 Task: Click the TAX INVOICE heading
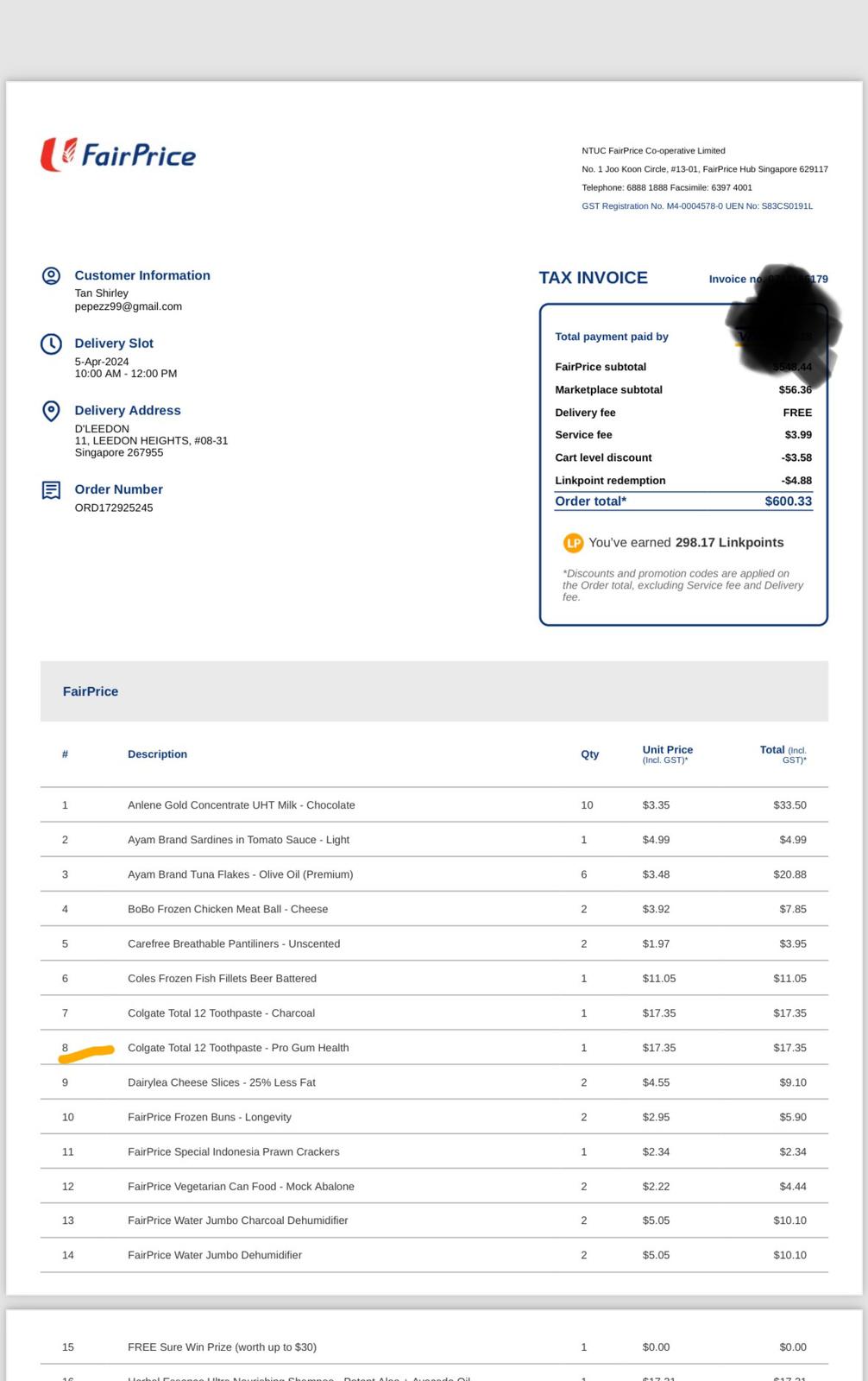pyautogui.click(x=594, y=278)
